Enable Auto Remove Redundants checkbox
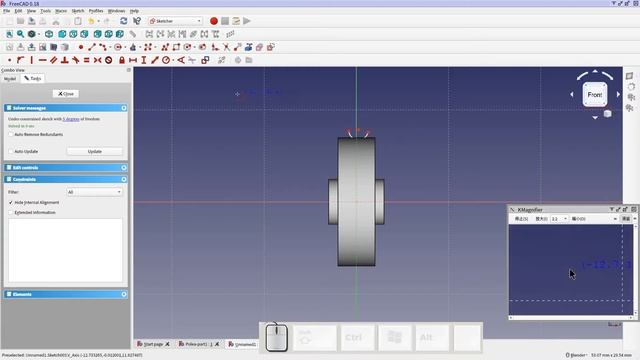Screen dimensions: 640x360 (x=11, y=134)
